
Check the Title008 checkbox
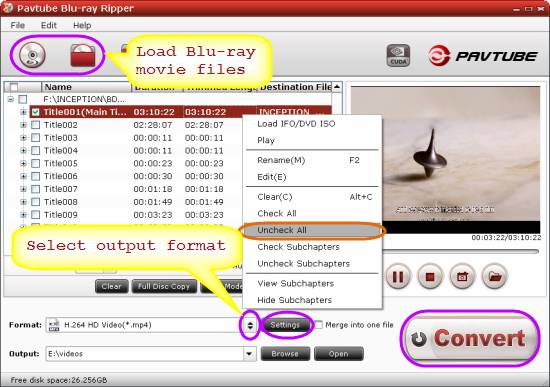click(35, 202)
